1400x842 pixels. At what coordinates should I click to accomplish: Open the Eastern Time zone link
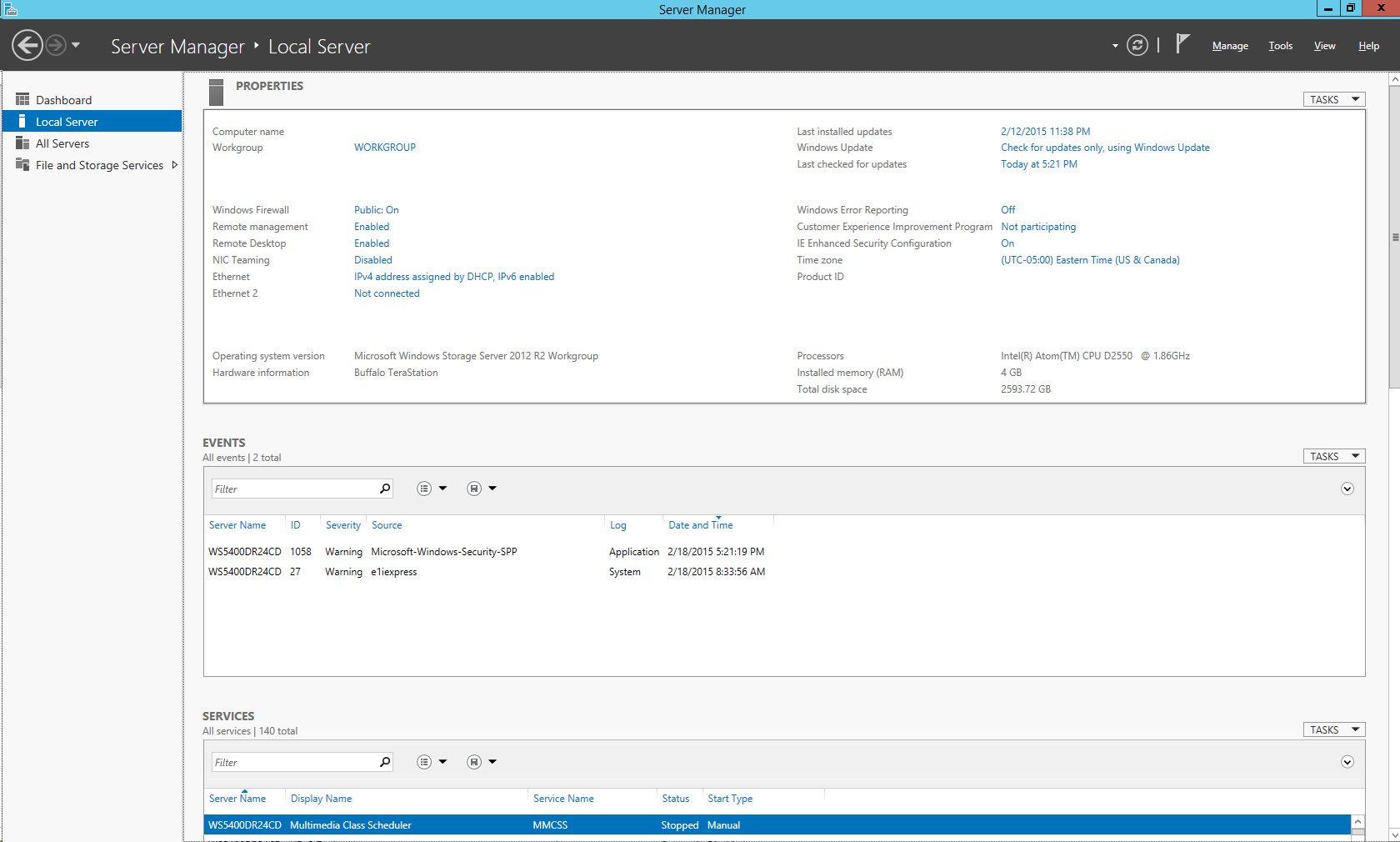pyautogui.click(x=1091, y=260)
